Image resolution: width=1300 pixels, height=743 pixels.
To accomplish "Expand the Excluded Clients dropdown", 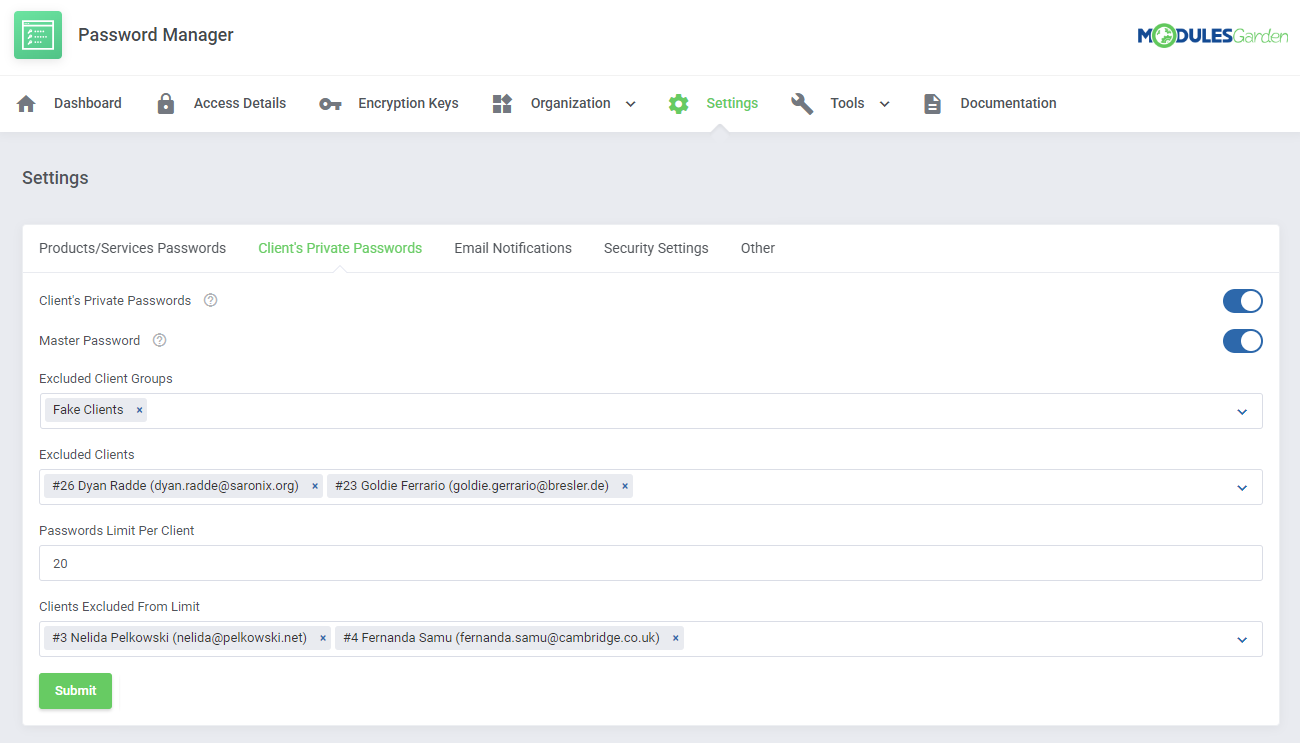I will (1242, 488).
